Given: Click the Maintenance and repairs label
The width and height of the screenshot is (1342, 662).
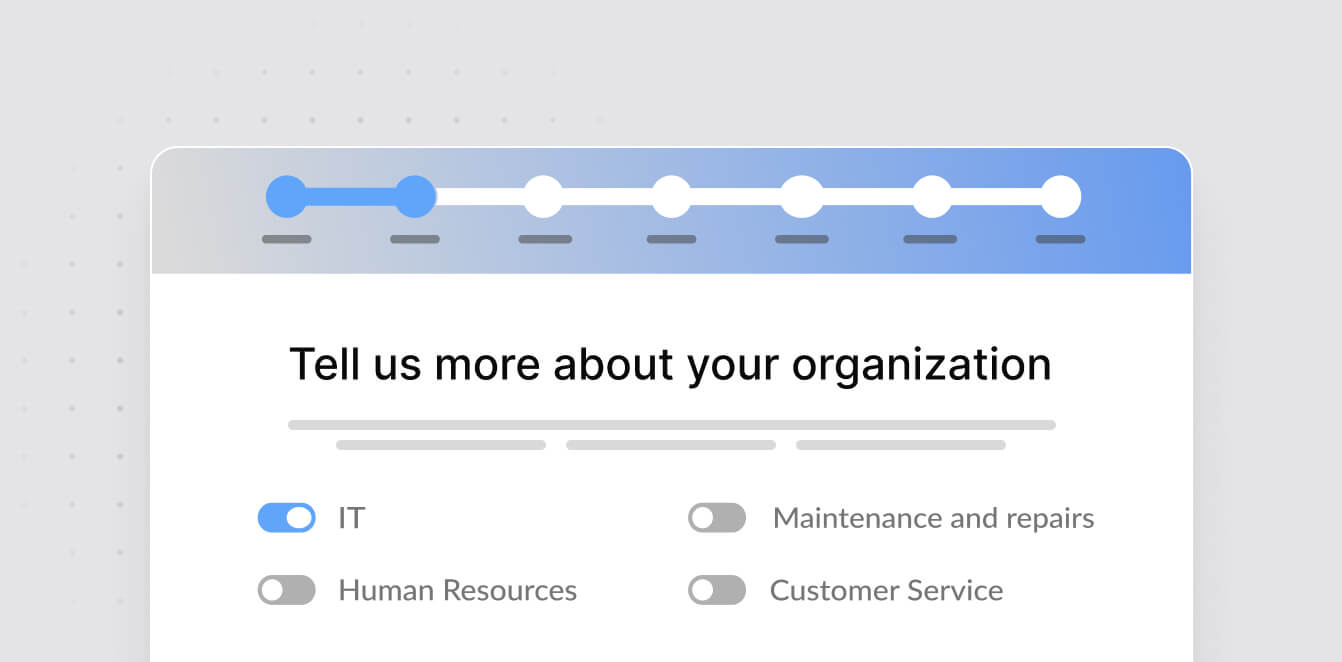Looking at the screenshot, I should point(933,518).
